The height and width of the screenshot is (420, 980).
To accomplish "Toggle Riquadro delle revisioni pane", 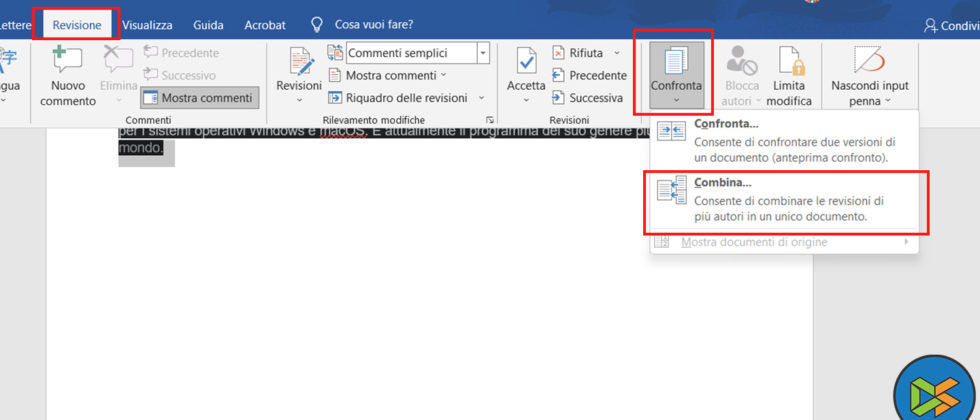I will tap(398, 98).
